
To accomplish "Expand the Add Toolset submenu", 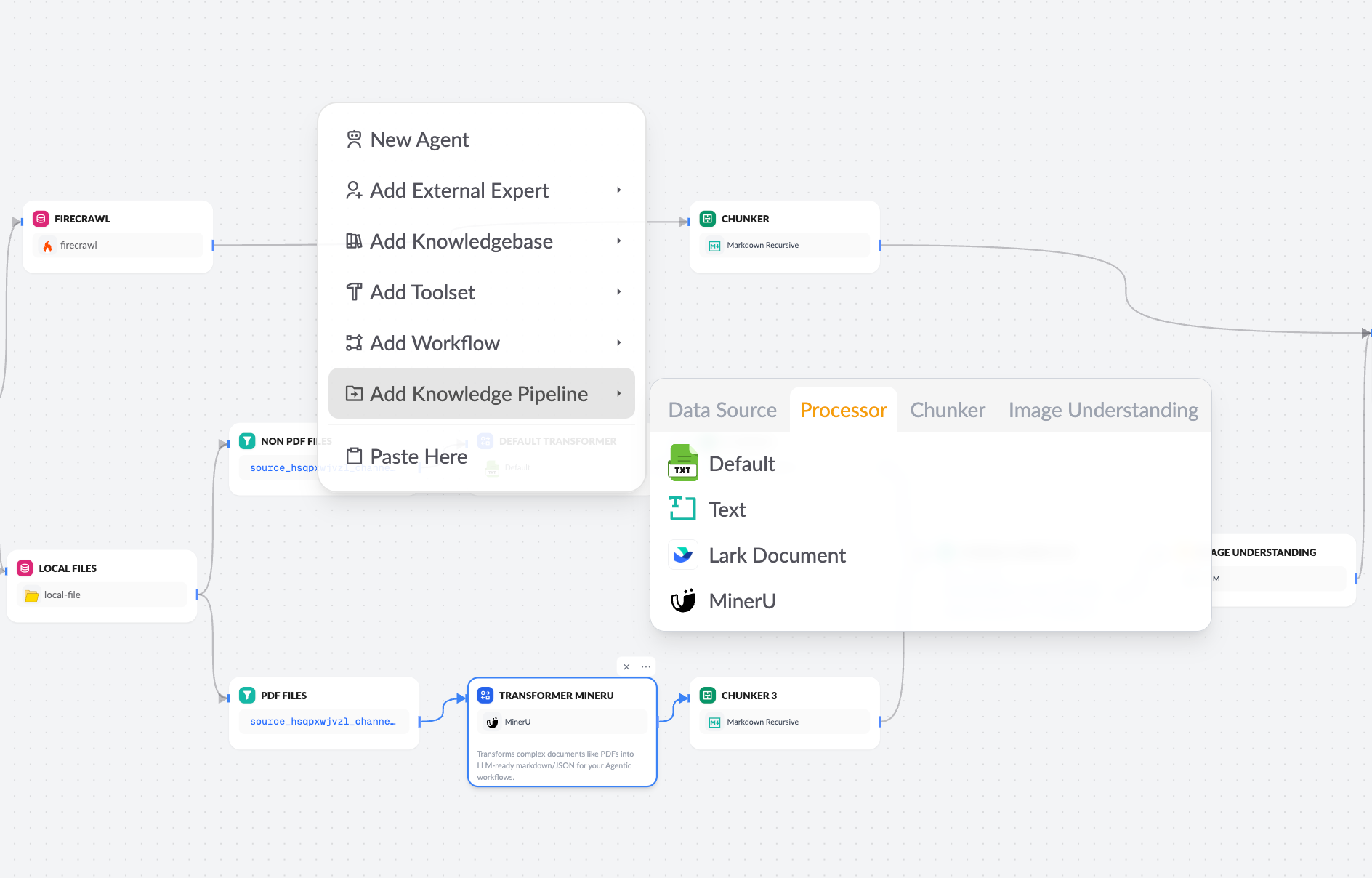I will [421, 291].
